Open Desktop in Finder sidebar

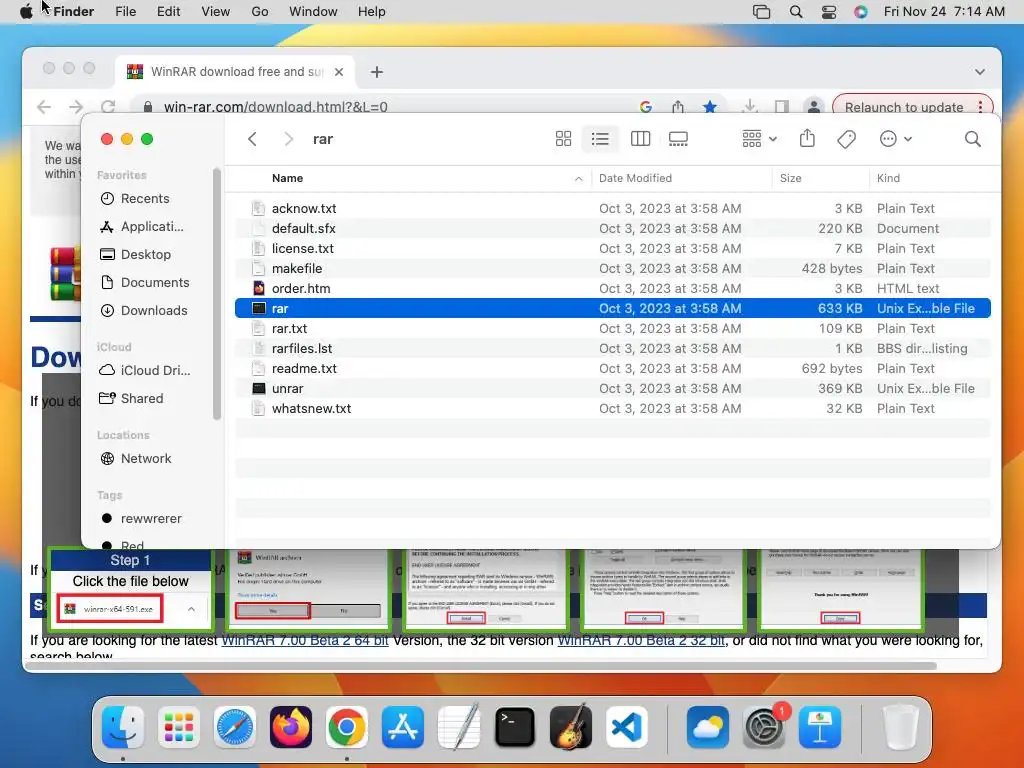pos(136,255)
